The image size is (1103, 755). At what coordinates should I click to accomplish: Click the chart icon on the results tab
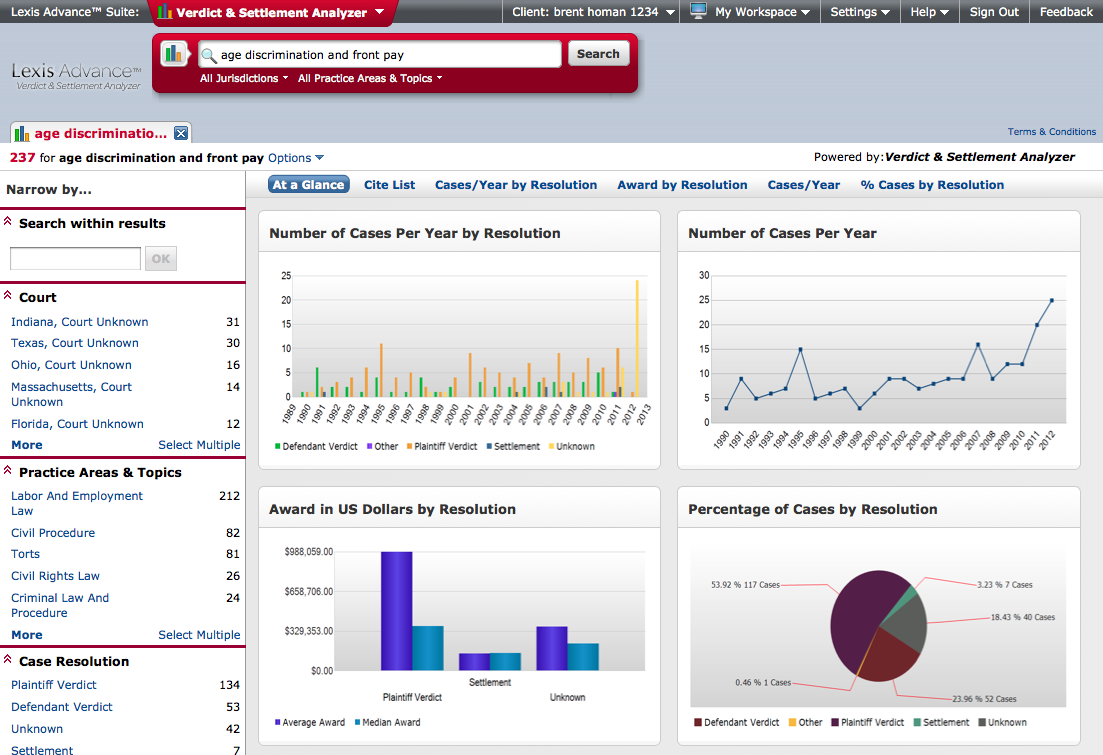click(x=22, y=133)
